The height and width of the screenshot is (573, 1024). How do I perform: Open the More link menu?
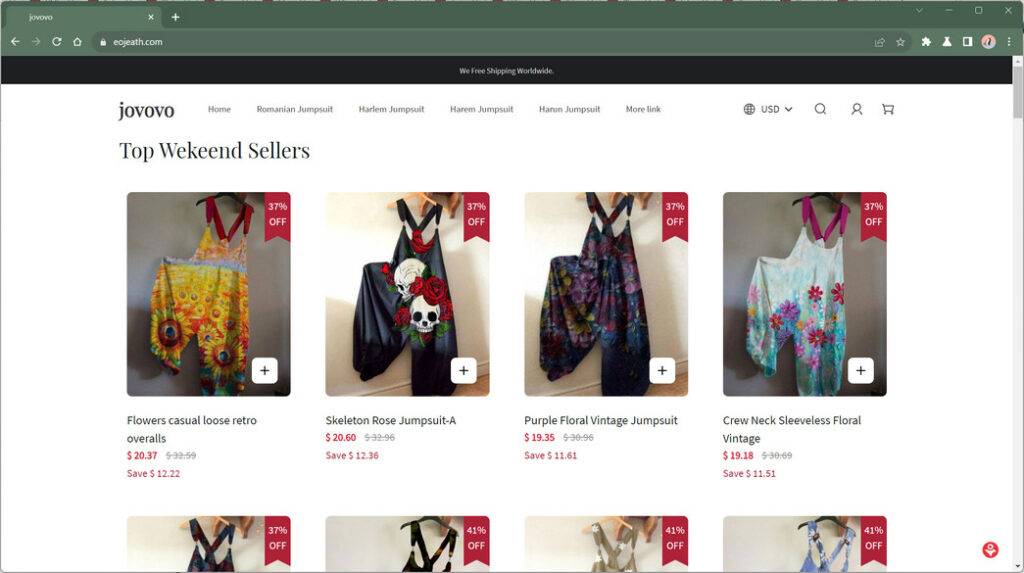[643, 109]
